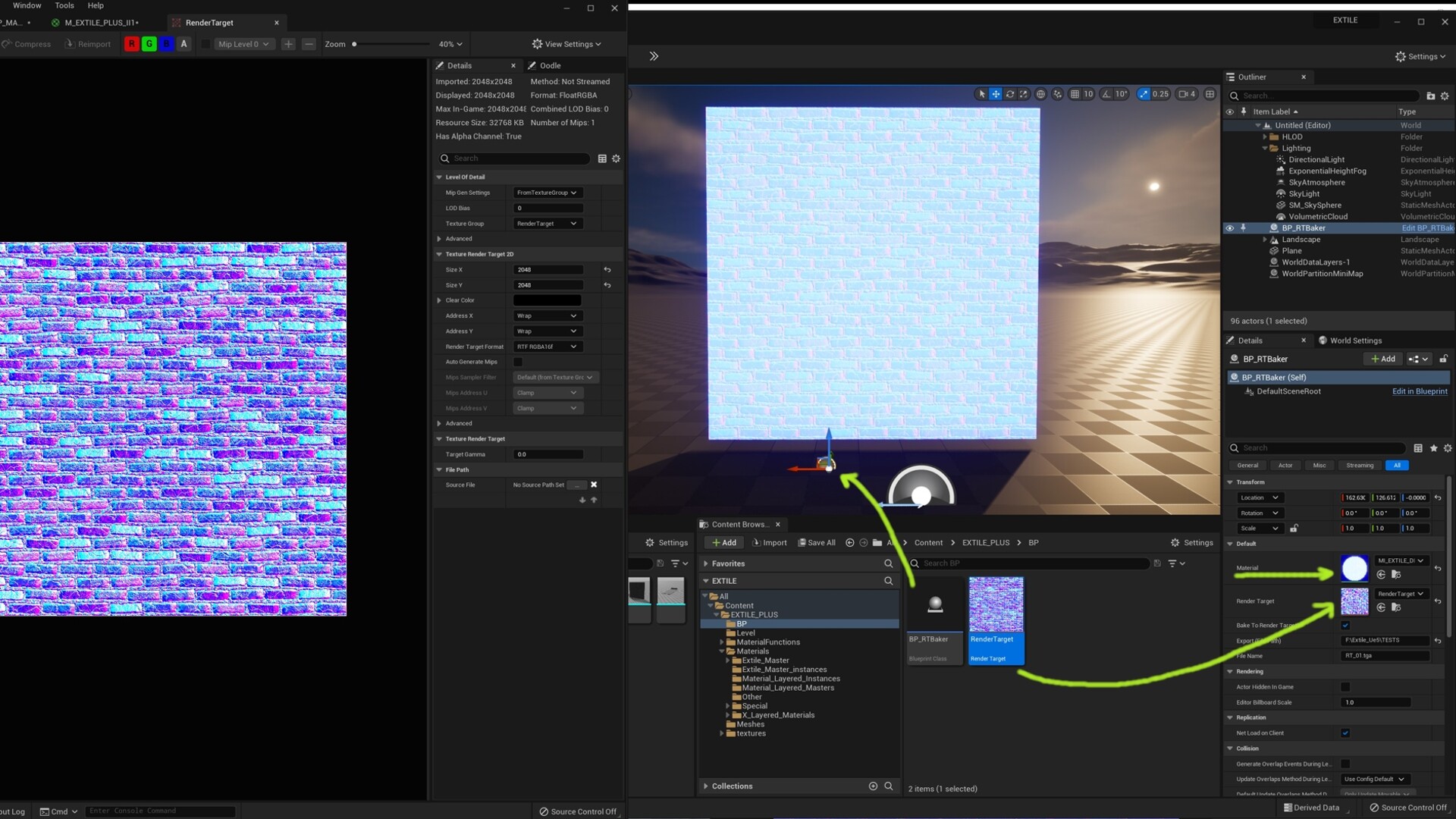This screenshot has height=819, width=1456.
Task: Adjust the Zoom slider in texture editor
Action: pyautogui.click(x=391, y=44)
